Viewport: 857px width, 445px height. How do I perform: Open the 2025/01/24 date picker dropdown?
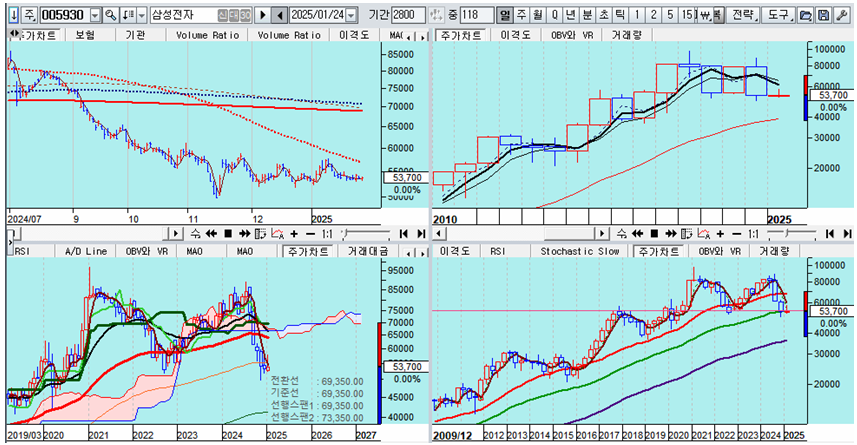pos(351,15)
